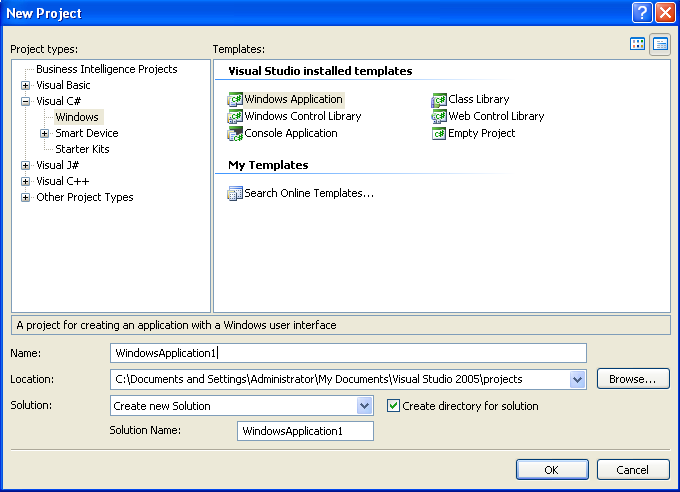This screenshot has height=492, width=680.
Task: Select Starter Kits project type
Action: point(82,150)
